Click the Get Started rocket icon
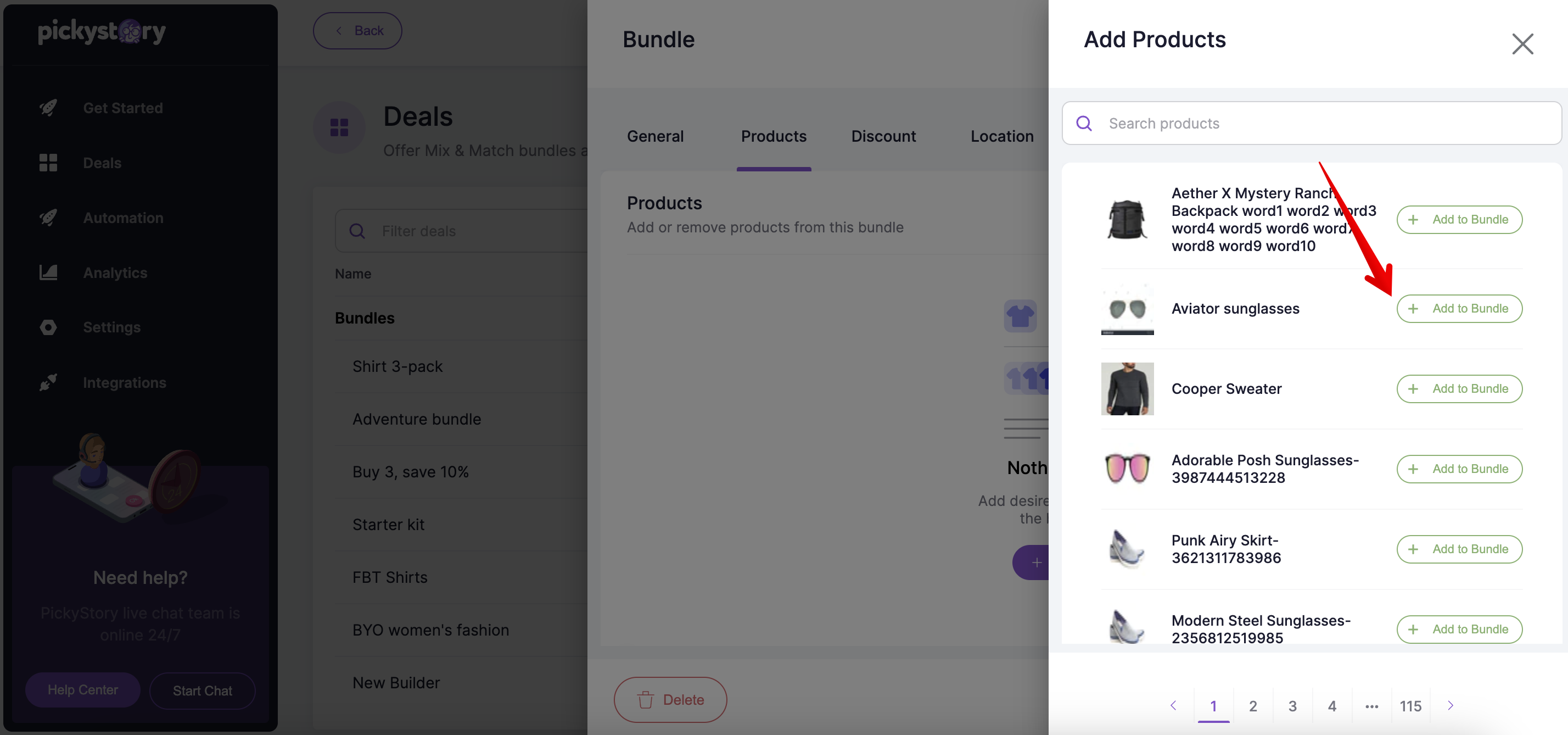This screenshot has width=1568, height=735. (48, 108)
